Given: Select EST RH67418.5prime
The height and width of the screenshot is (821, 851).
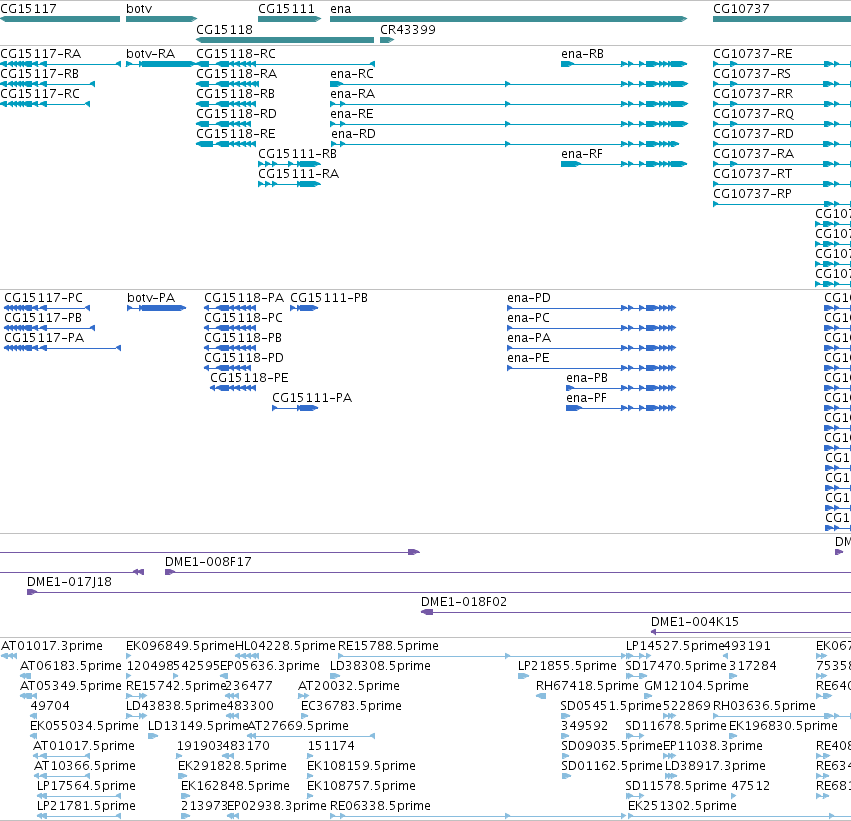Looking at the screenshot, I should pyautogui.click(x=541, y=696).
